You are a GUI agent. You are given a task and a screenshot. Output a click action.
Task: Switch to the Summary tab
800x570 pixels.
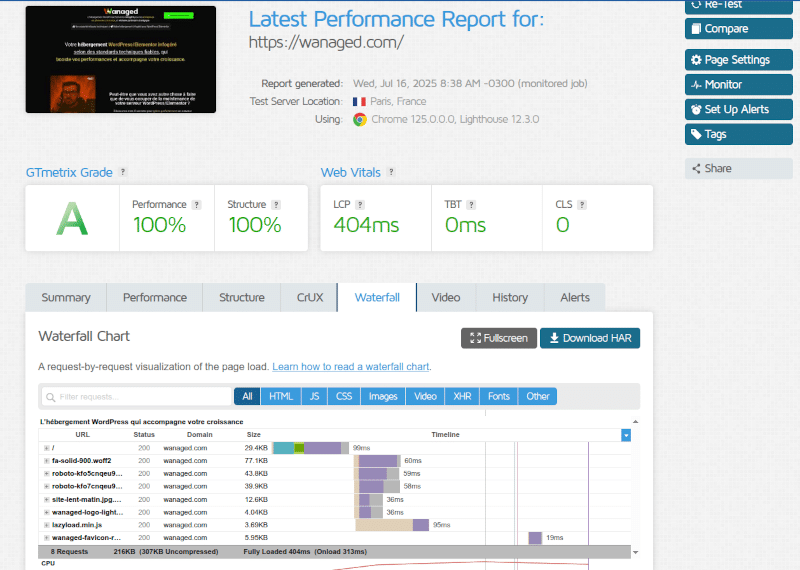(66, 298)
